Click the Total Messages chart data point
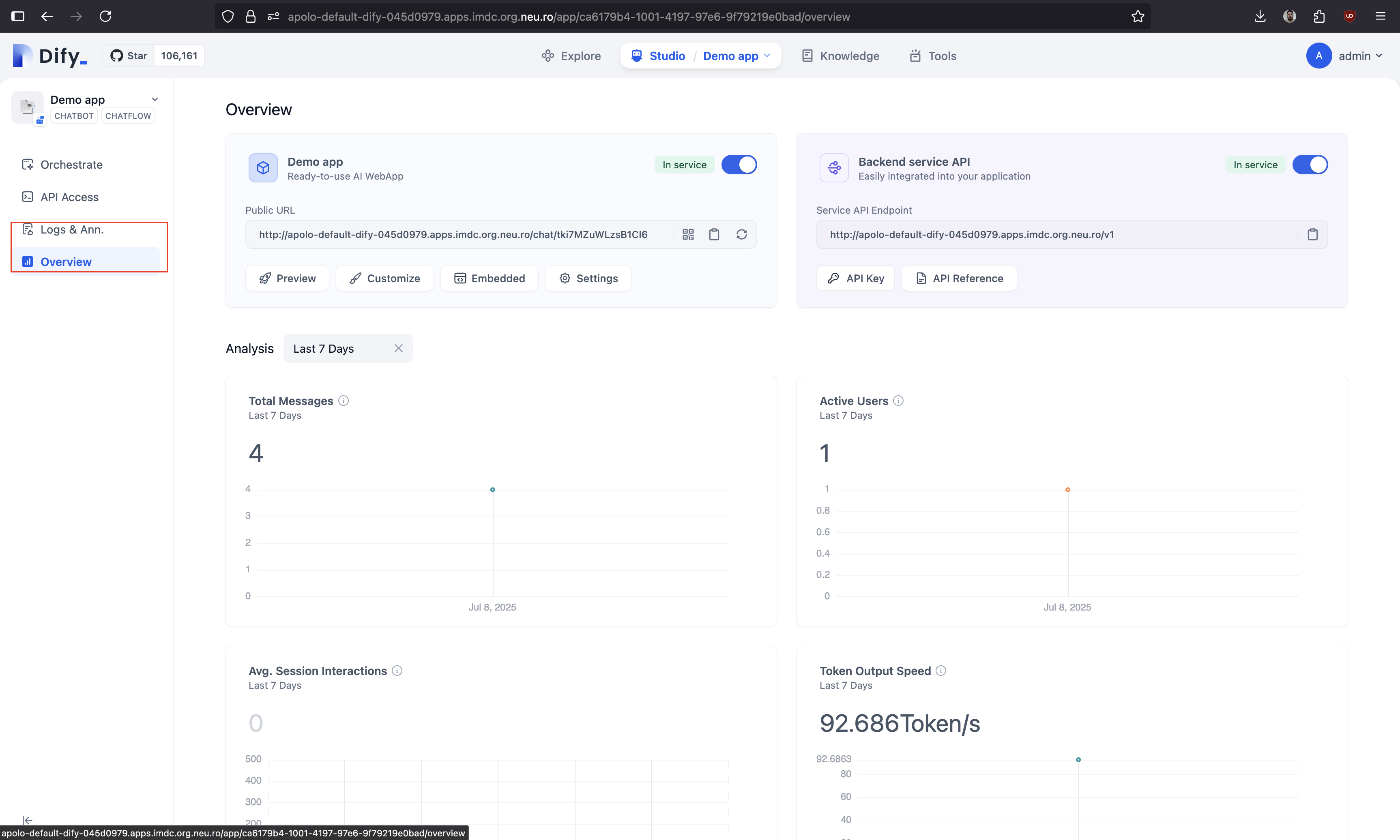 tap(492, 490)
